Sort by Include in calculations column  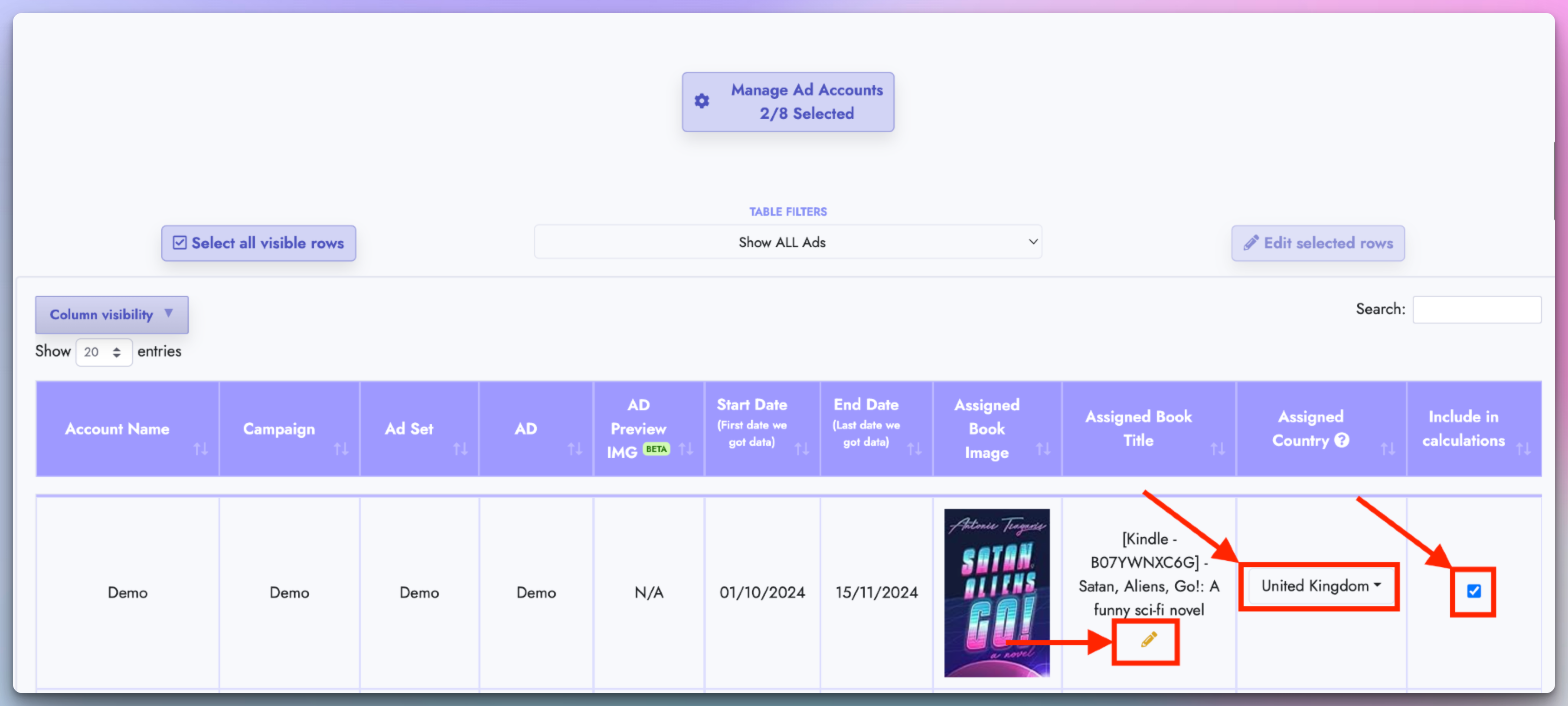tap(1473, 428)
